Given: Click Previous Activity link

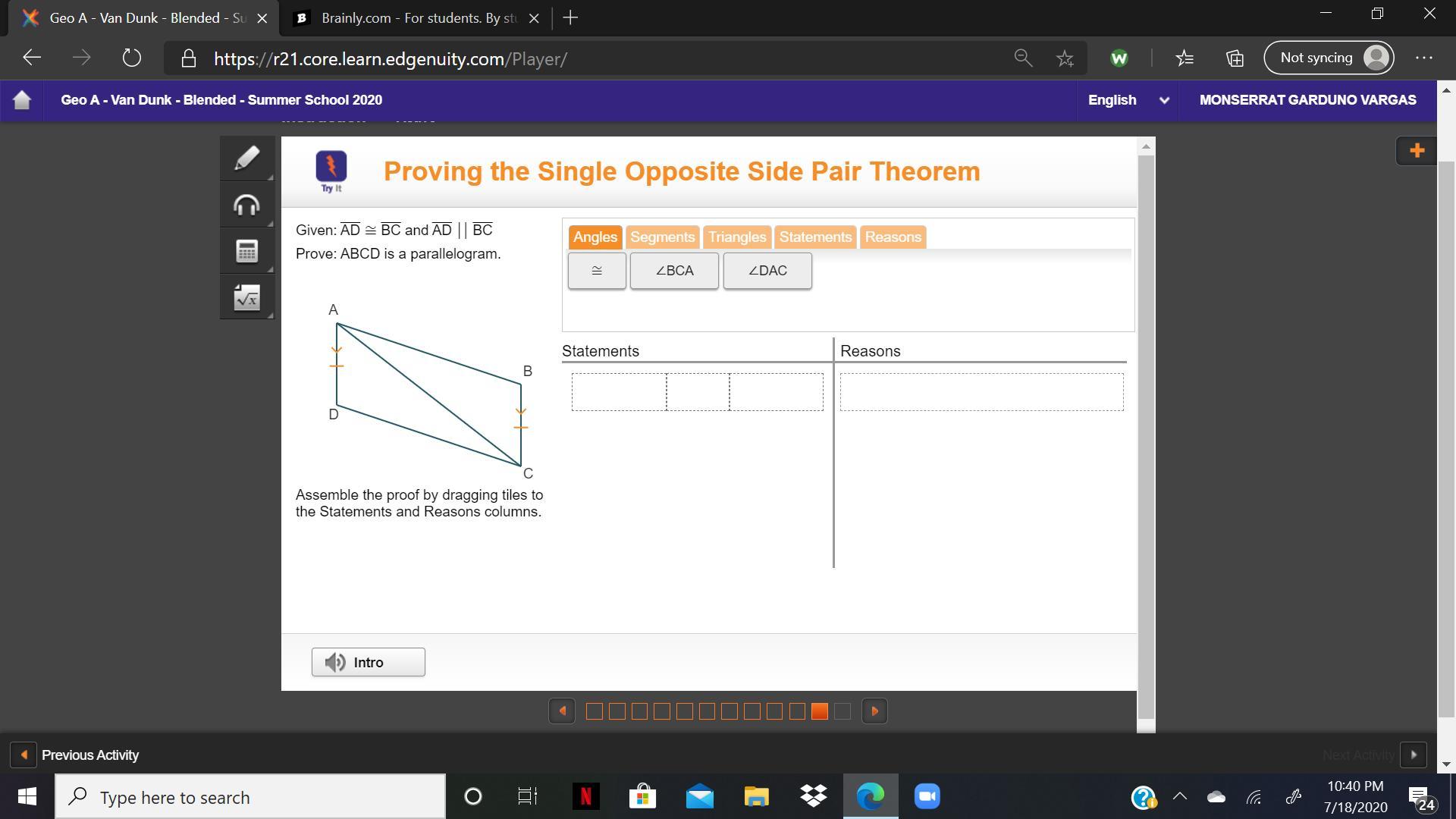Looking at the screenshot, I should [89, 755].
